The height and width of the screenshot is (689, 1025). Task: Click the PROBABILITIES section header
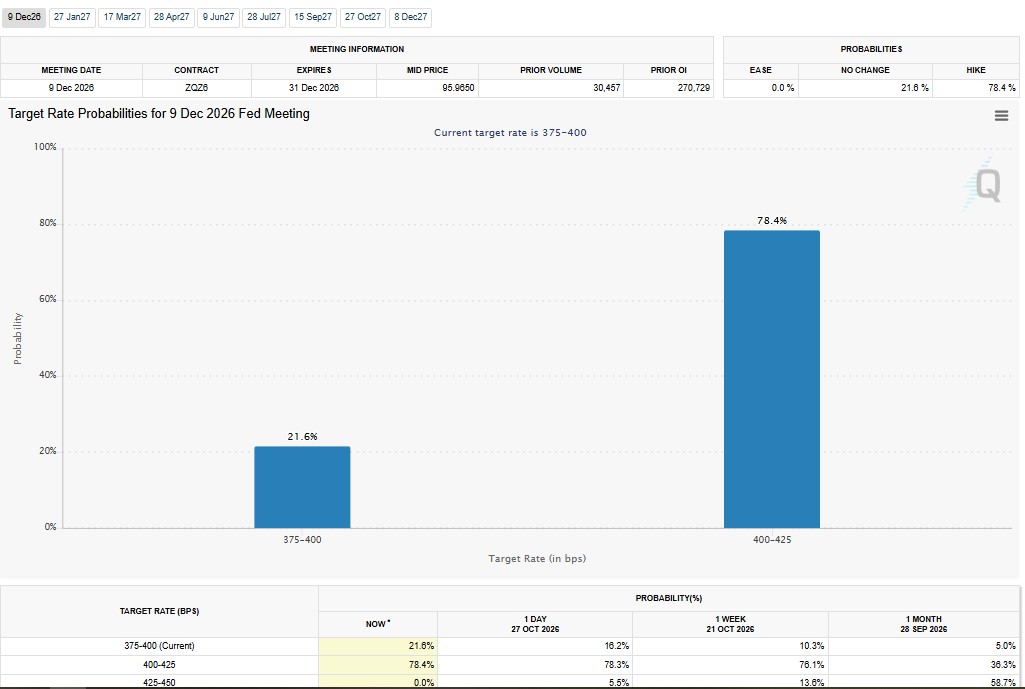click(x=871, y=49)
